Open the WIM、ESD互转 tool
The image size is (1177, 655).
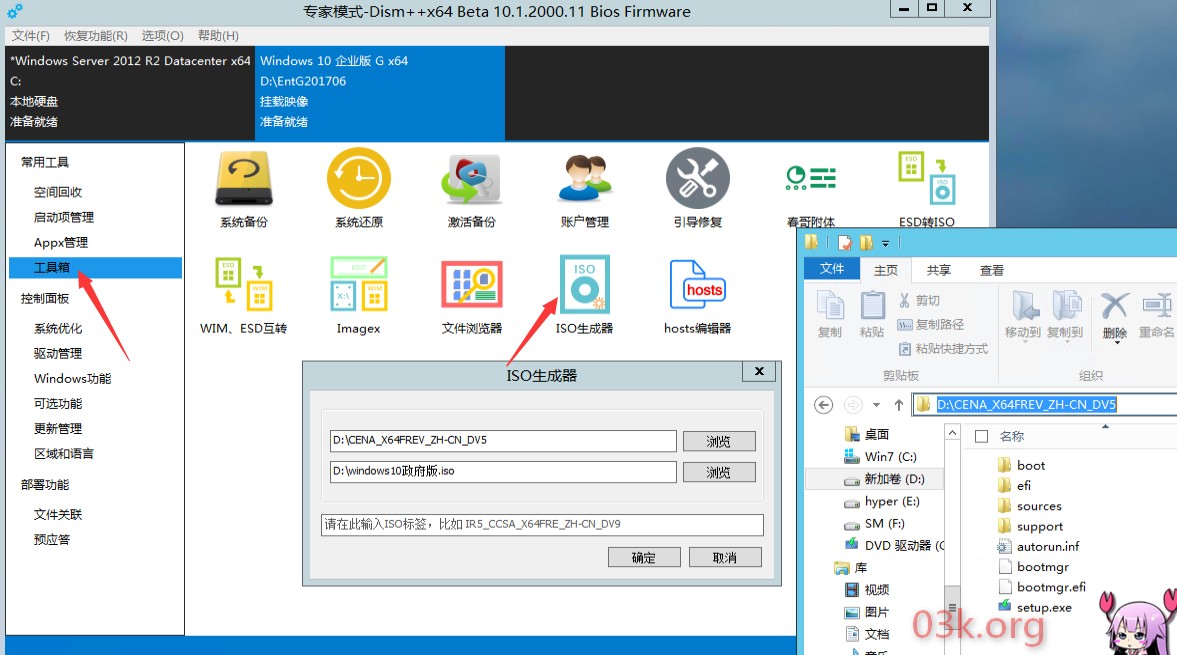[243, 295]
